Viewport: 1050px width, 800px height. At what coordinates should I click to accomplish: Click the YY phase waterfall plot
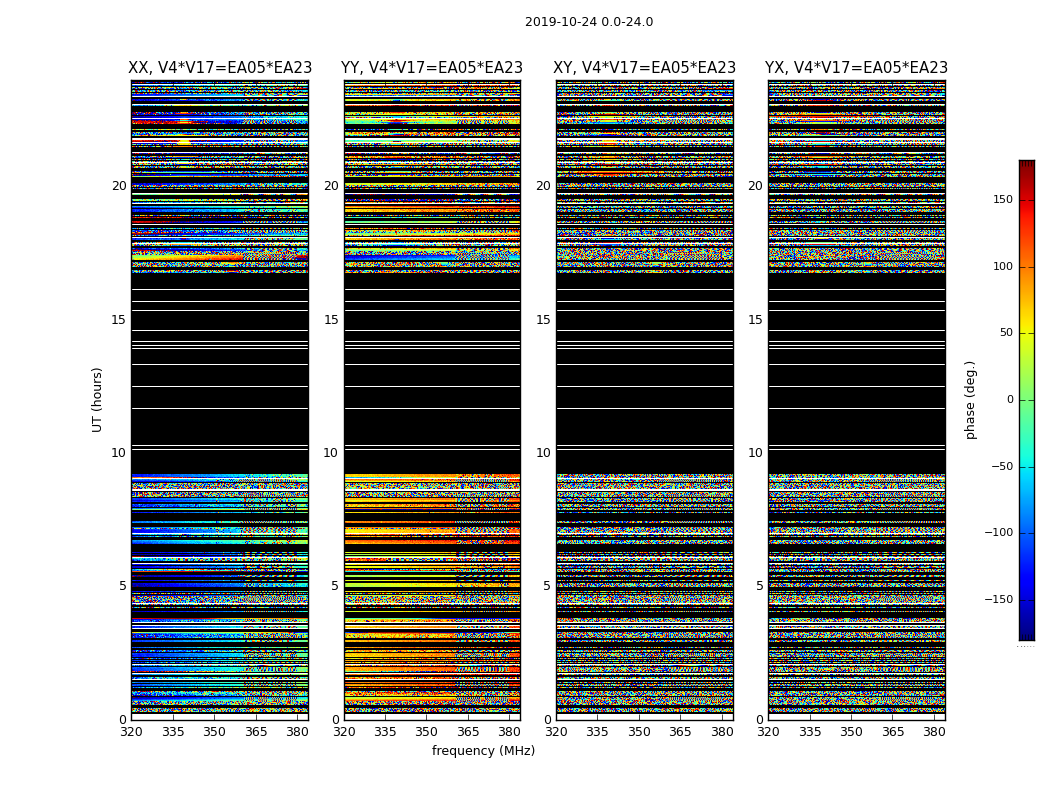point(432,400)
